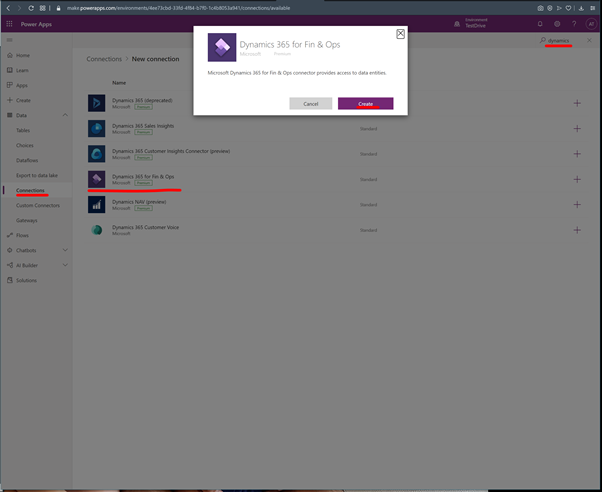Viewport: 602px width, 492px height.
Task: Select 'Dynamics 365 Customer Voice' name text
Action: point(146,227)
